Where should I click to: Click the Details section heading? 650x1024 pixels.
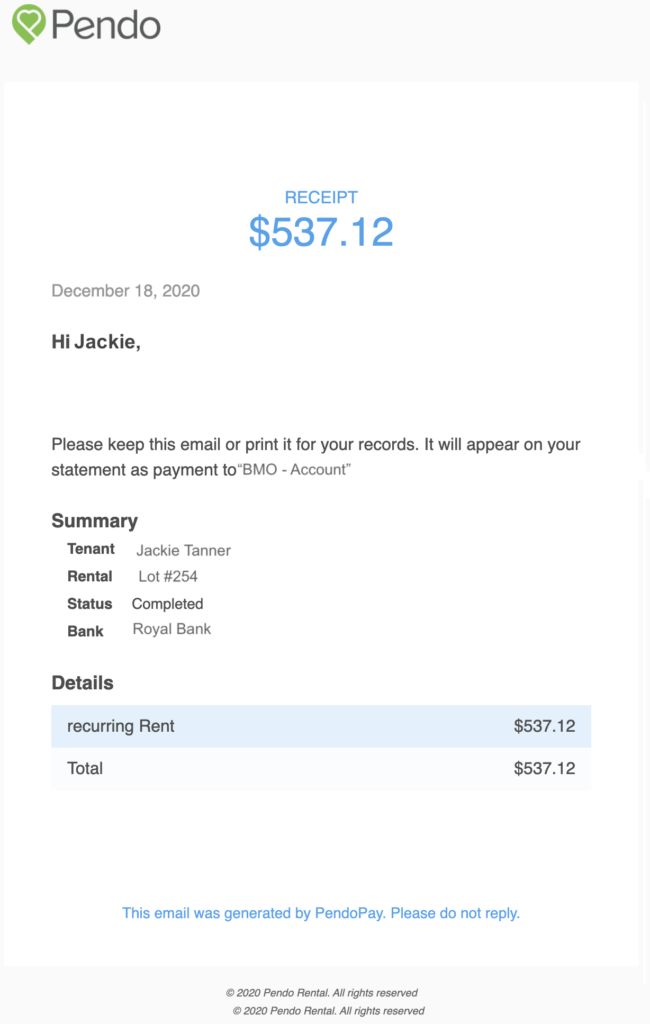tap(82, 683)
